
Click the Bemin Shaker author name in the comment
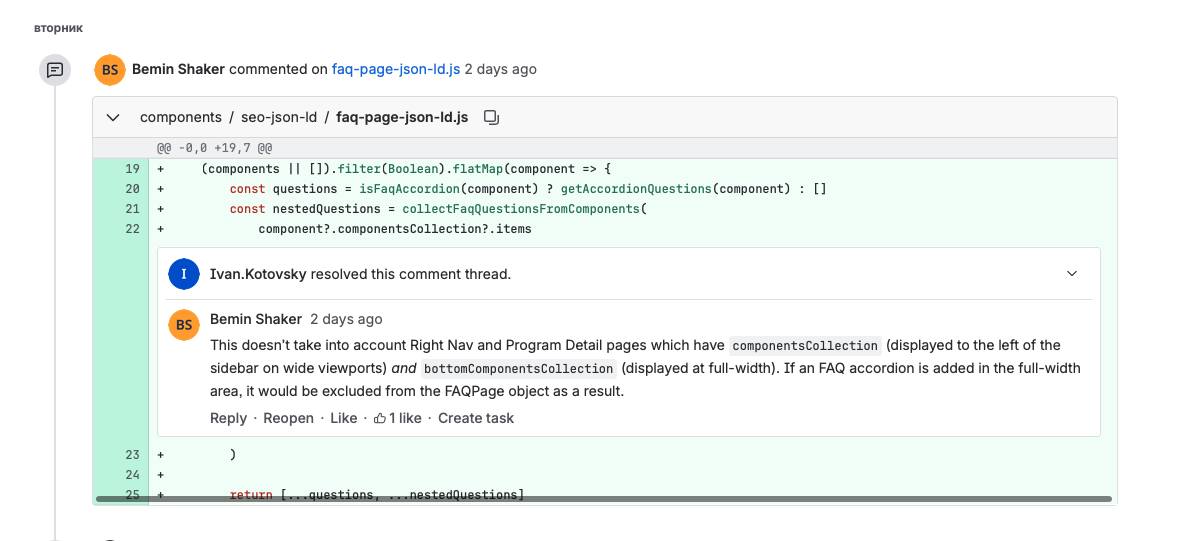pyautogui.click(x=256, y=320)
